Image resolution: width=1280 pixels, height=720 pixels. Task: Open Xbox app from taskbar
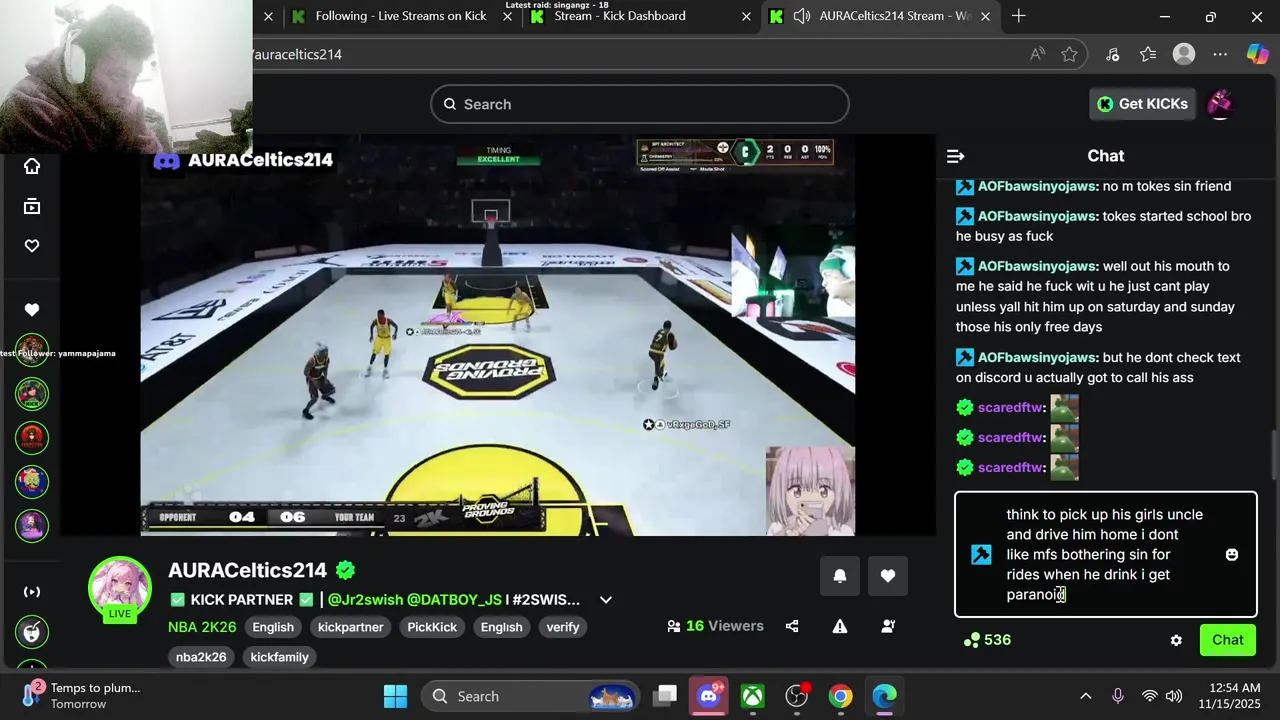pyautogui.click(x=753, y=696)
